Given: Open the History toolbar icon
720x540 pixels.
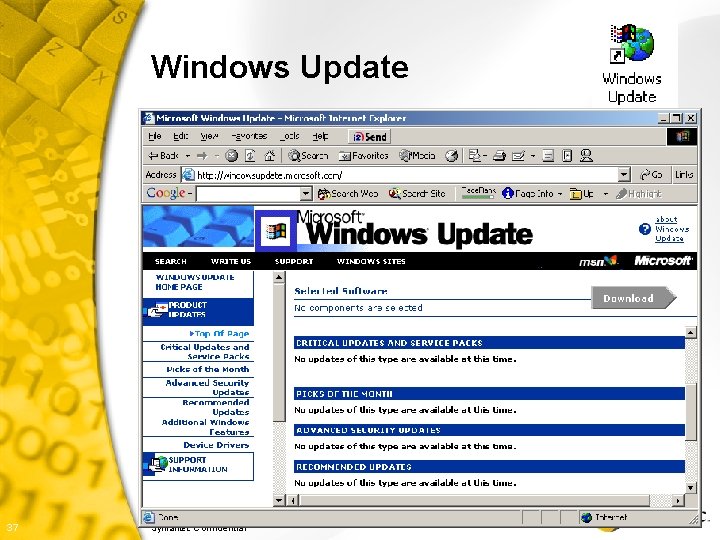Looking at the screenshot, I should [451, 156].
